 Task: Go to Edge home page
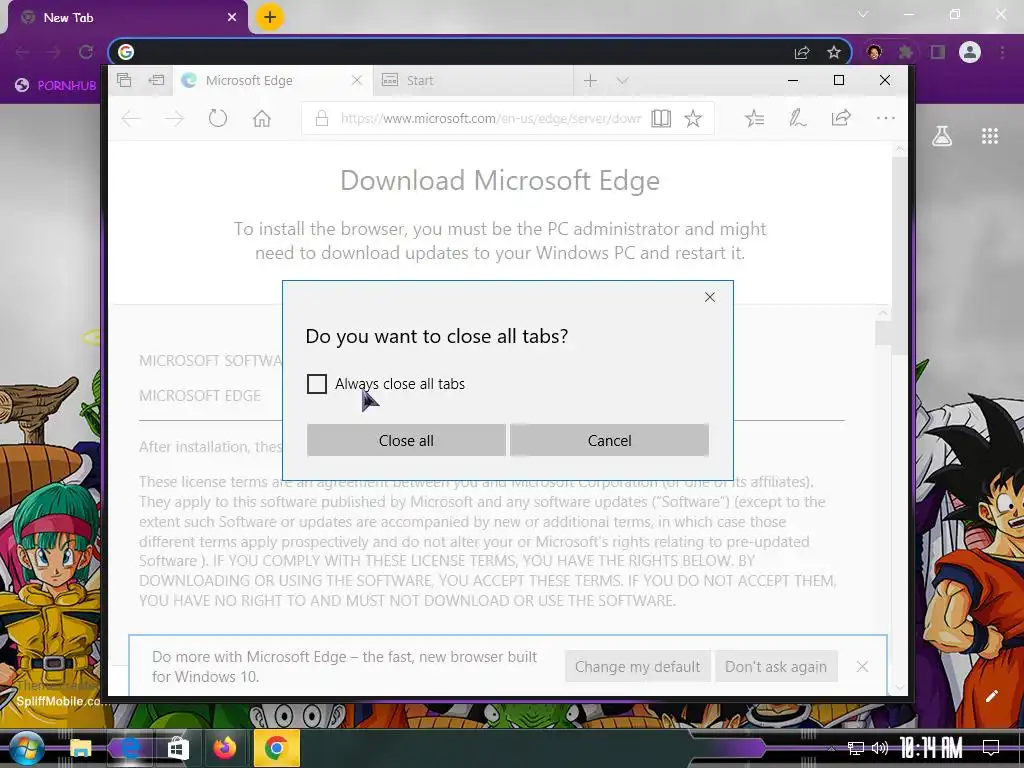(262, 119)
